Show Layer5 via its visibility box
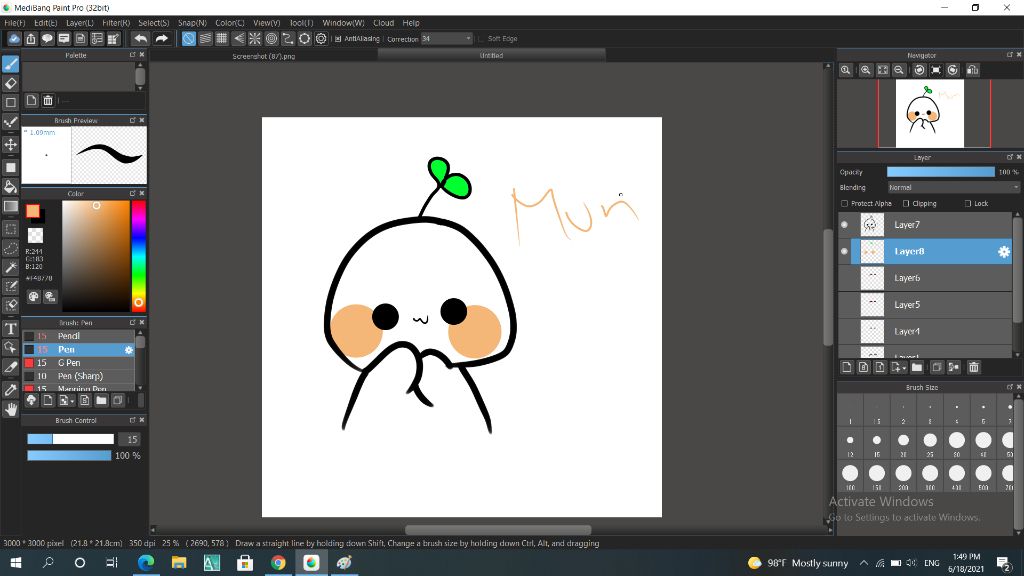 (844, 305)
